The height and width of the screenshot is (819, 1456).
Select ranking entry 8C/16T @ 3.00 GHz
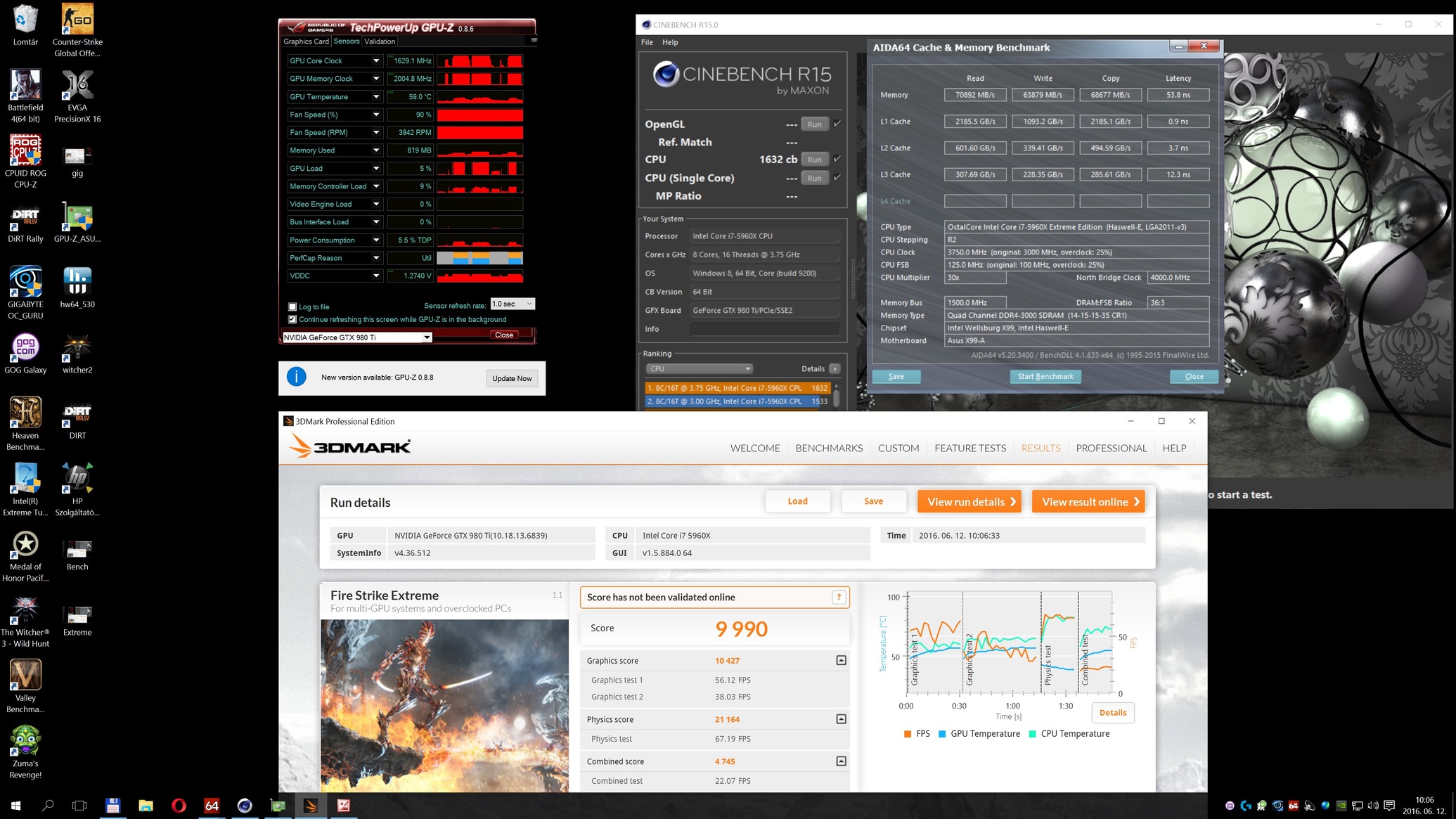tap(737, 401)
